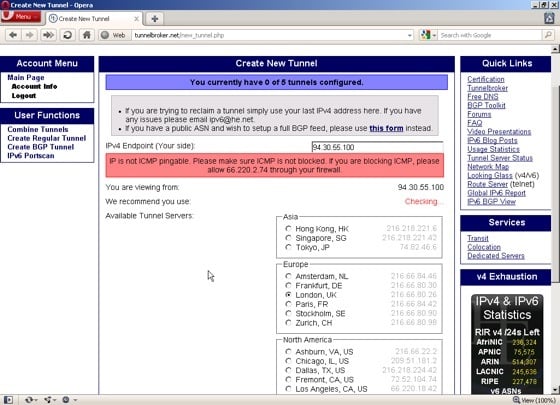Screen dimensions: 560x405
Task: Click the Main Page menu item
Action: pyautogui.click(x=26, y=78)
